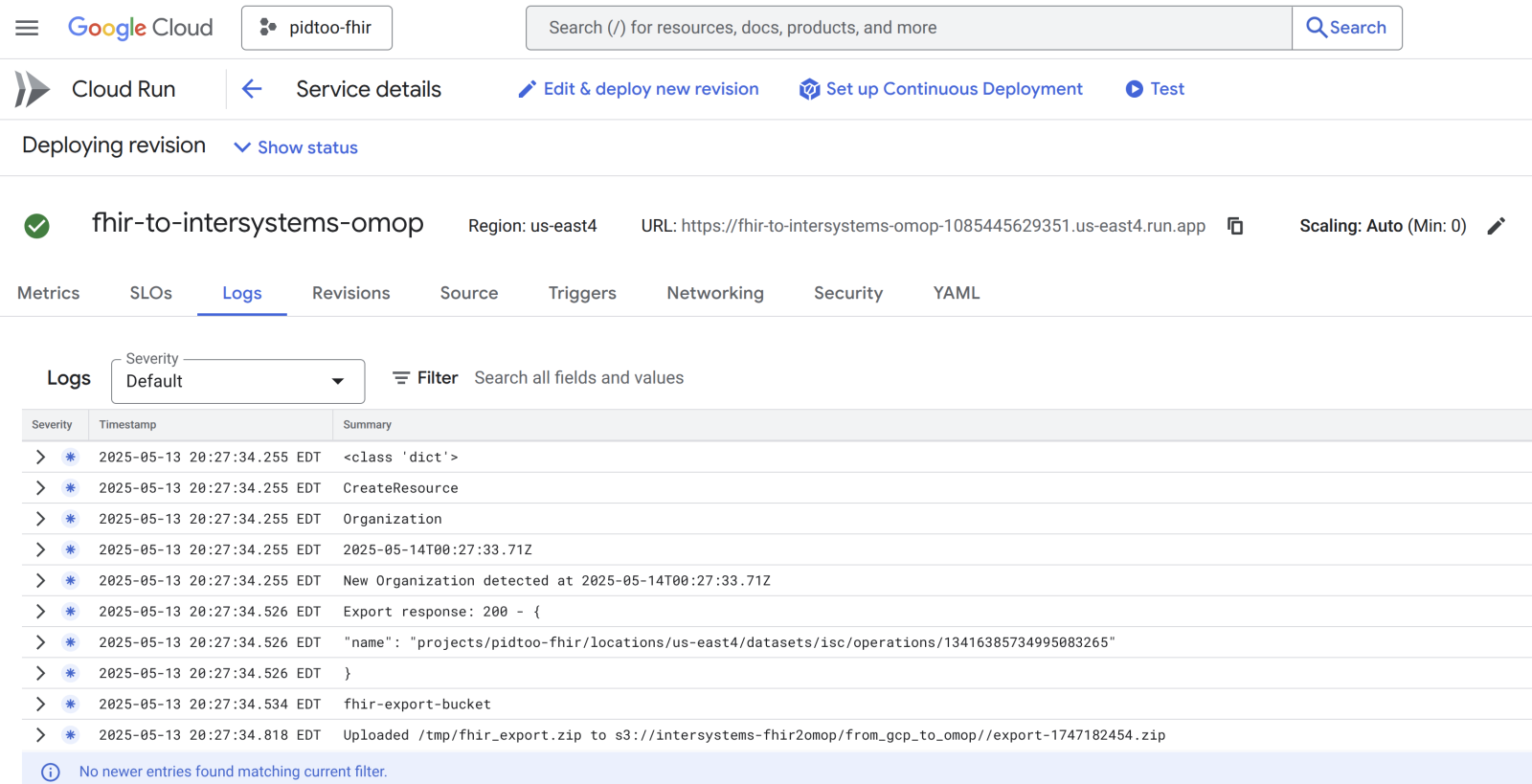1532x784 pixels.
Task: Click the back arrow to services list
Action: coord(252,89)
